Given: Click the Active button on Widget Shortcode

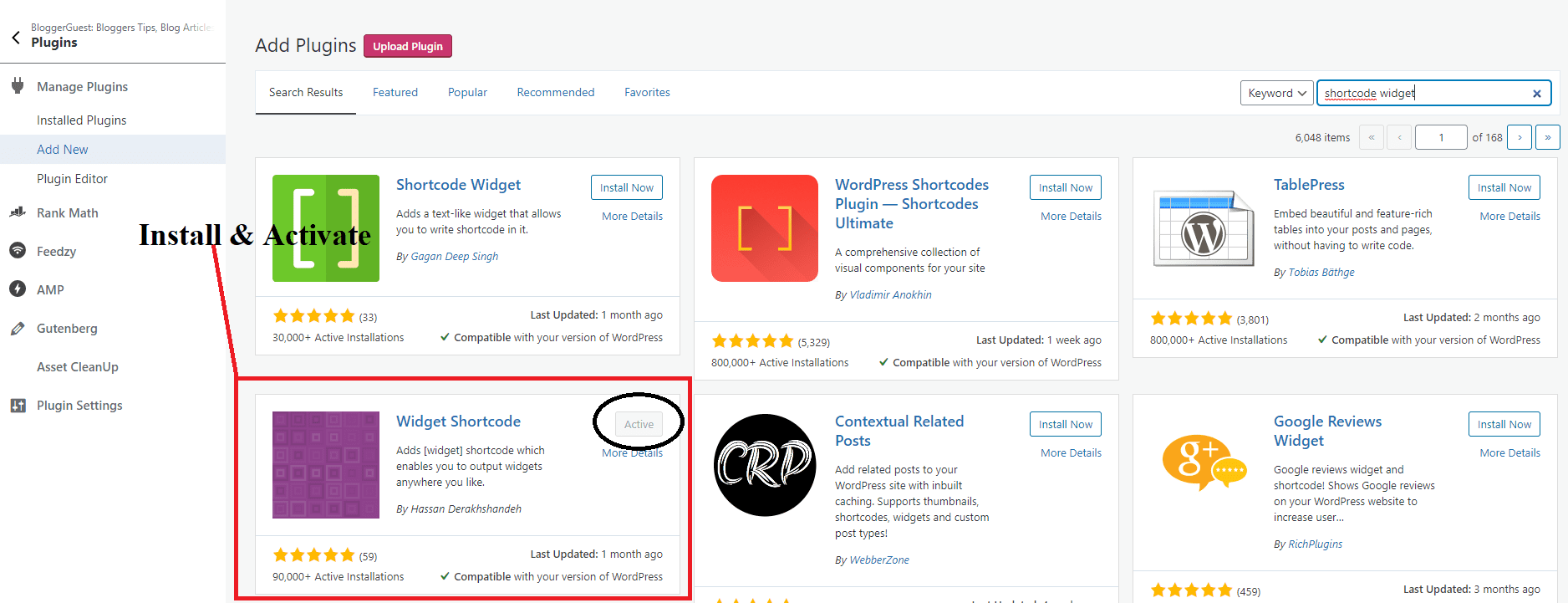Looking at the screenshot, I should coord(639,424).
